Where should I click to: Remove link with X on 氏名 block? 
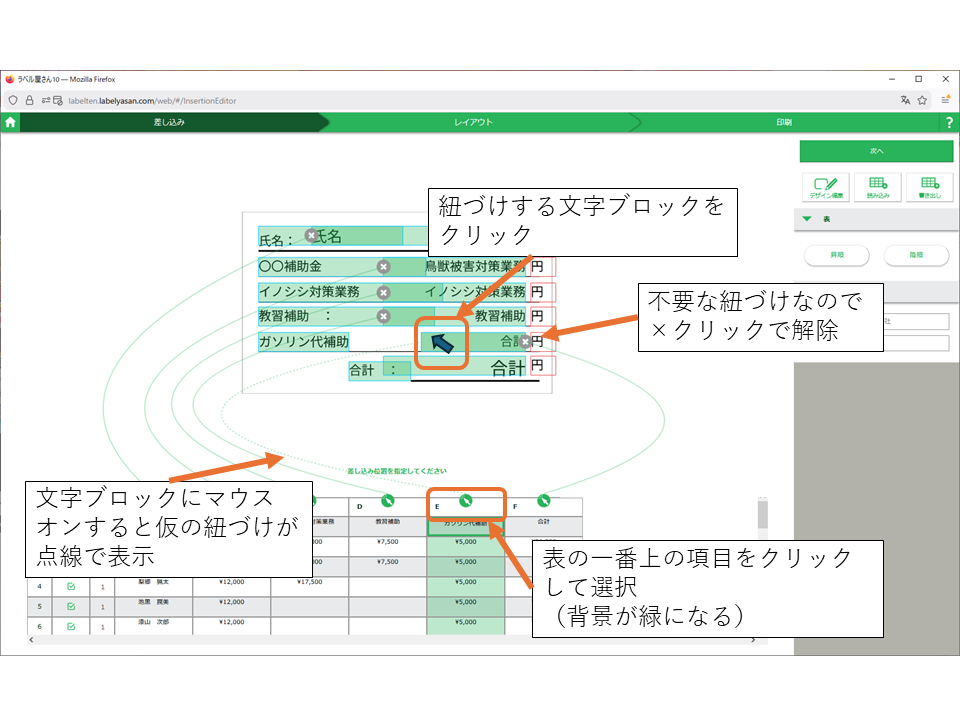(311, 236)
